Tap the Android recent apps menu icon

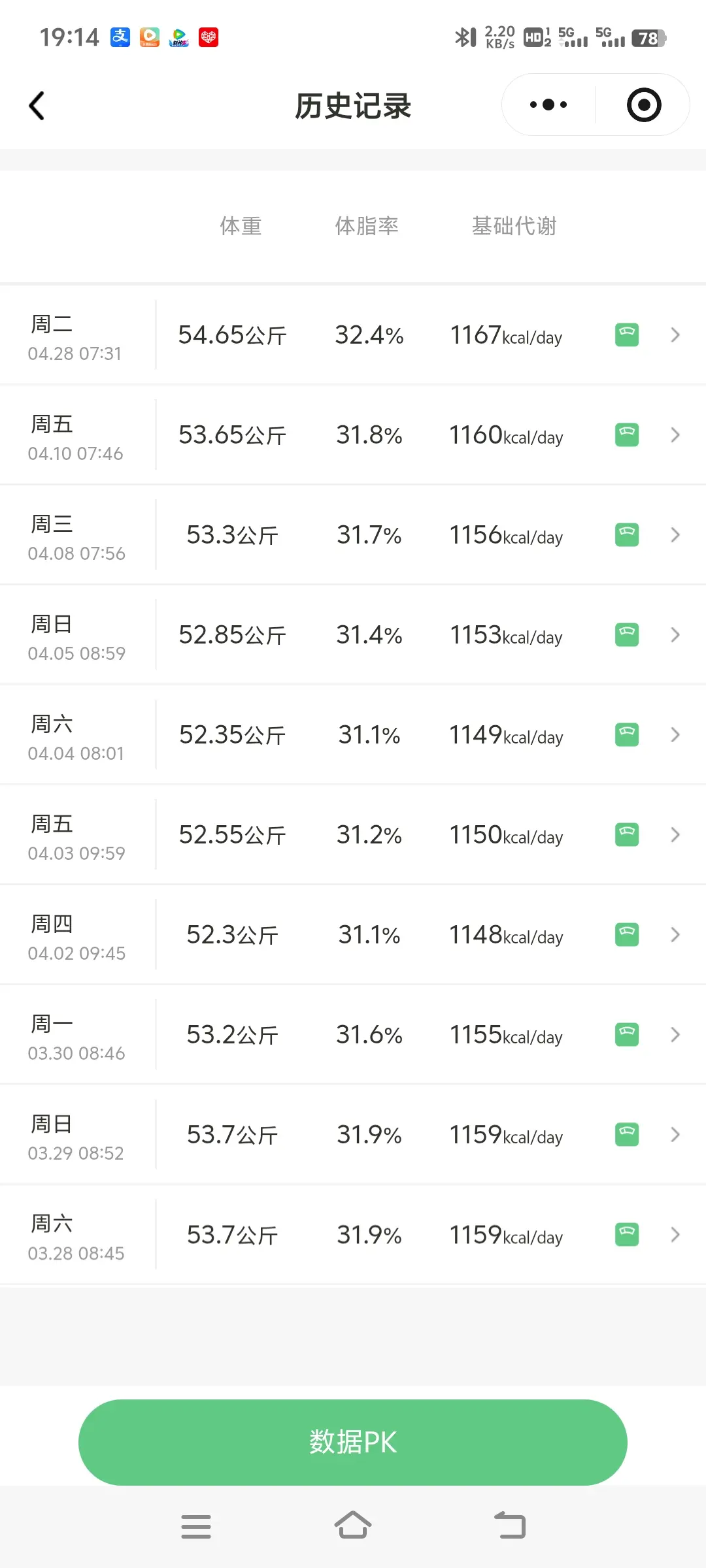(x=196, y=1526)
